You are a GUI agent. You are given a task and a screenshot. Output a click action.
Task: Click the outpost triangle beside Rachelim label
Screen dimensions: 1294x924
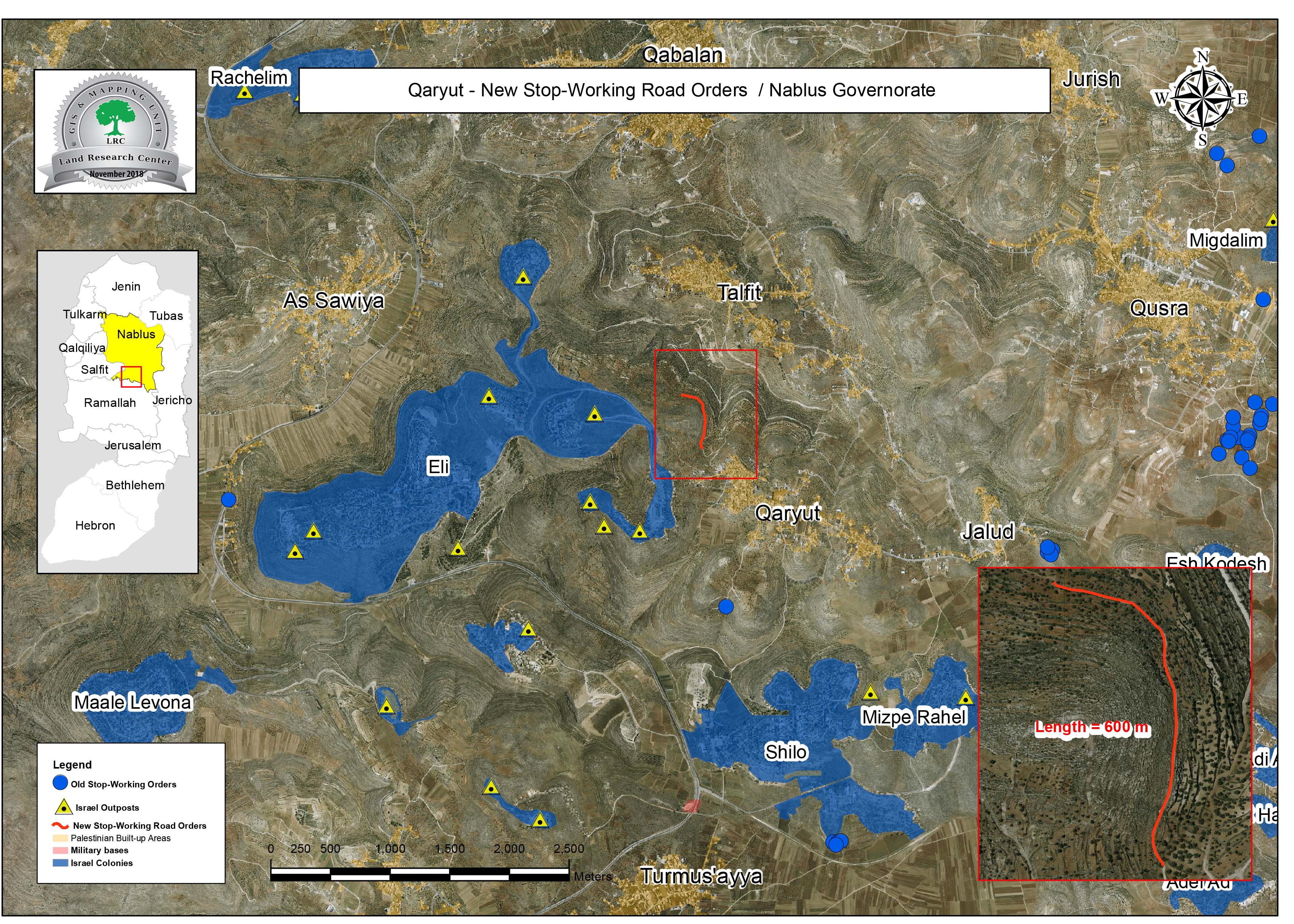click(x=245, y=93)
